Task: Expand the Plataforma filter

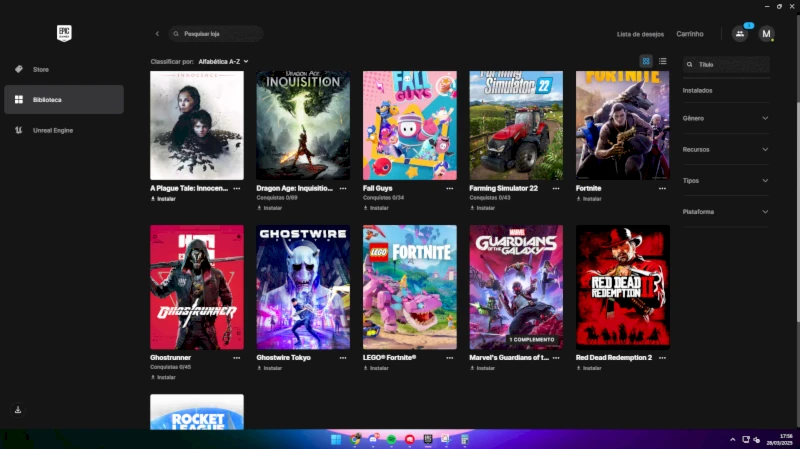Action: pos(726,212)
